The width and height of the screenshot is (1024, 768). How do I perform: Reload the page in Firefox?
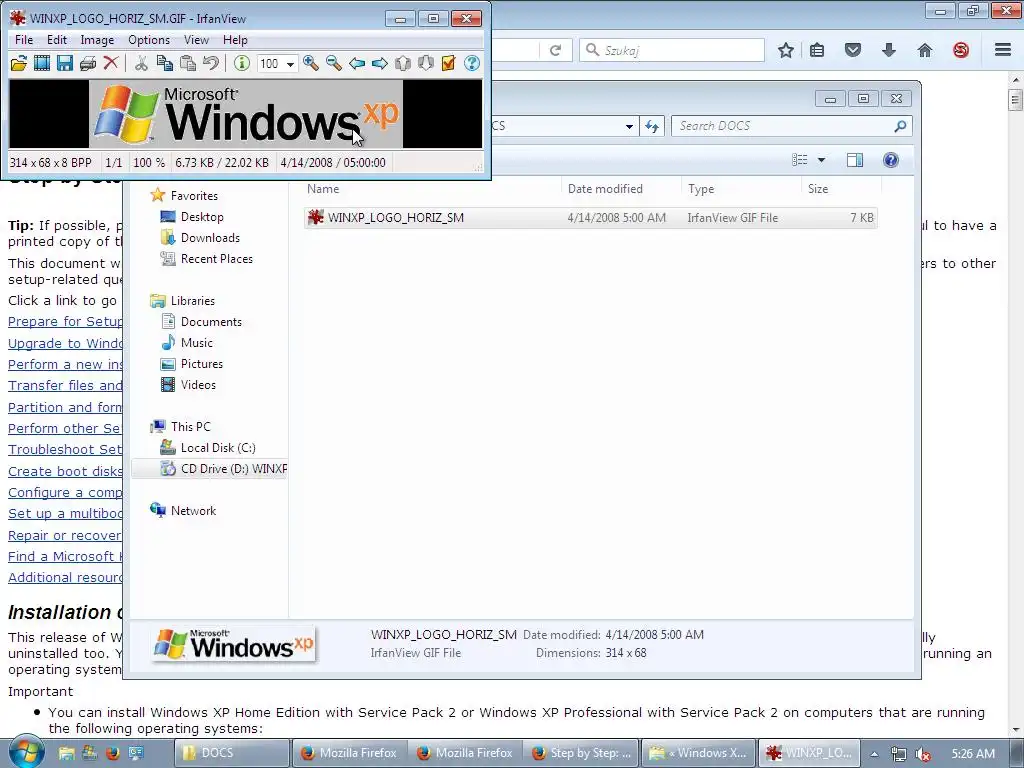pos(555,50)
